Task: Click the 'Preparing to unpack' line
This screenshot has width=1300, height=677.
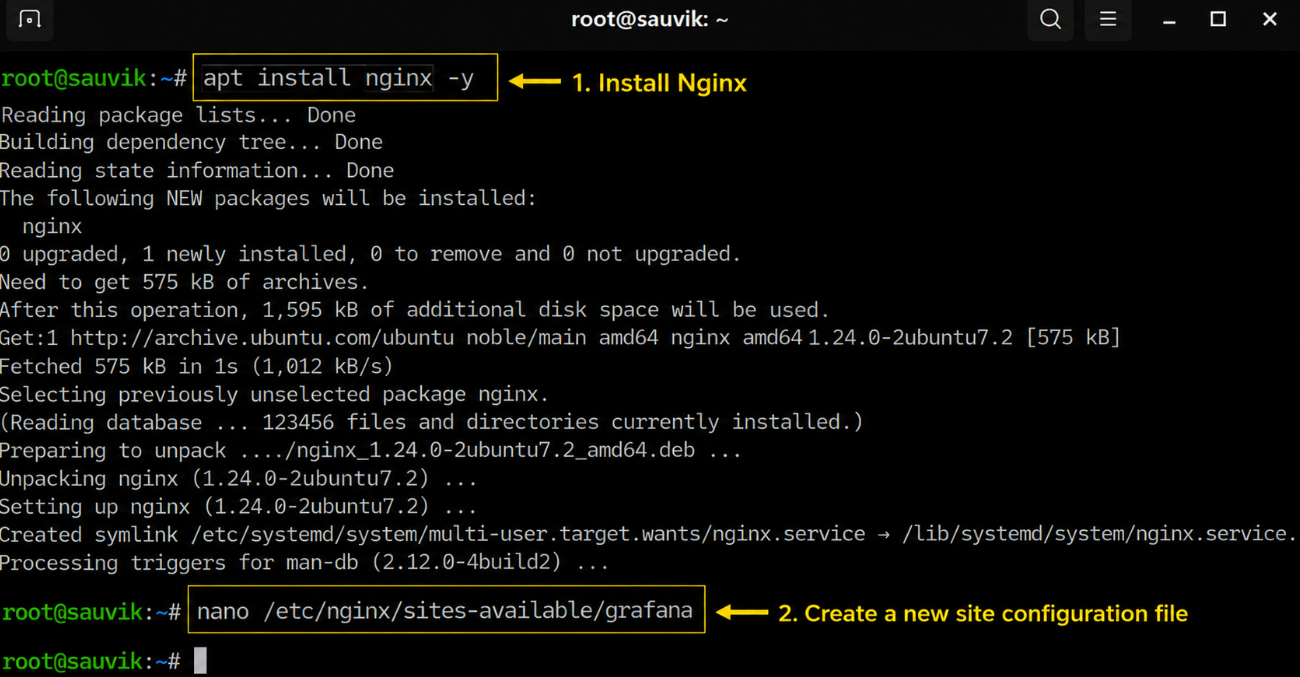Action: [371, 450]
